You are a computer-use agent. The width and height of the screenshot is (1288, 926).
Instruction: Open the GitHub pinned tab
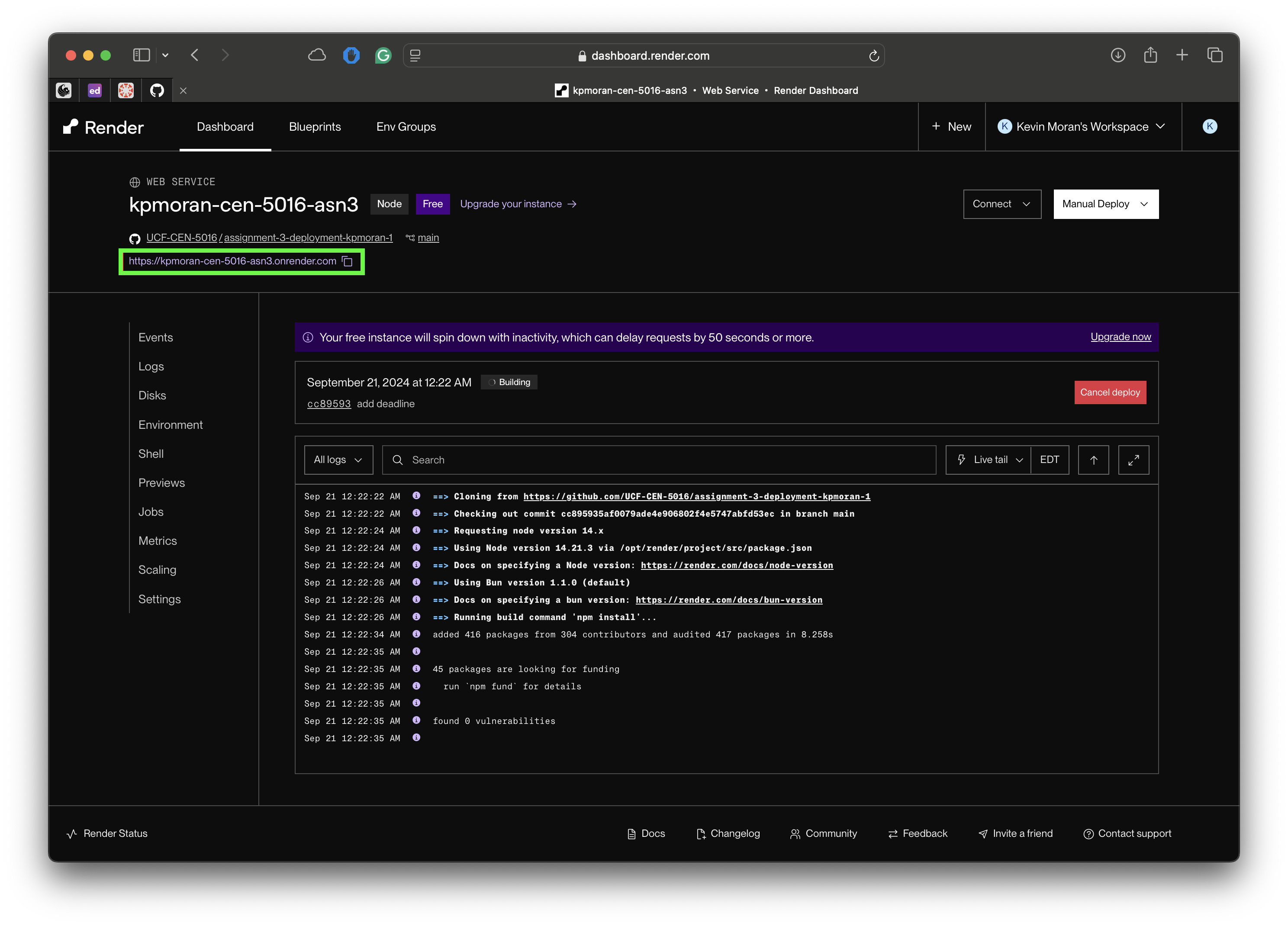[157, 90]
